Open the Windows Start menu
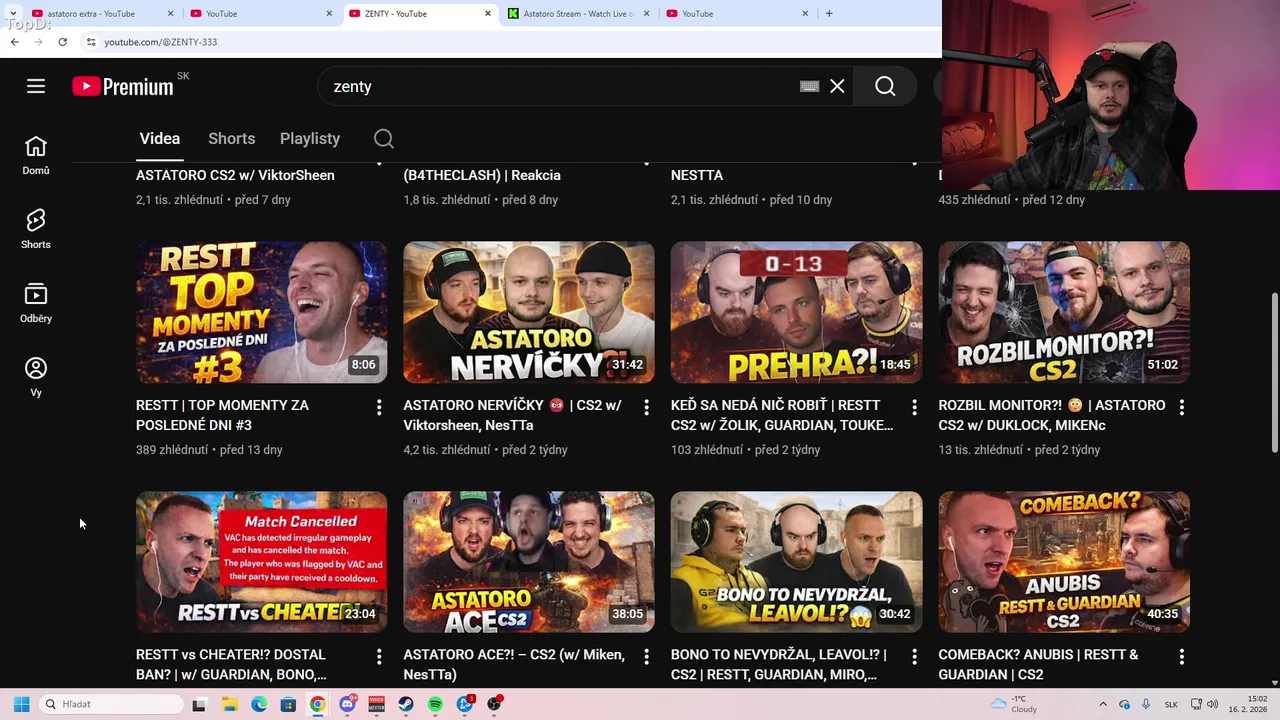The image size is (1280, 720). pos(21,704)
